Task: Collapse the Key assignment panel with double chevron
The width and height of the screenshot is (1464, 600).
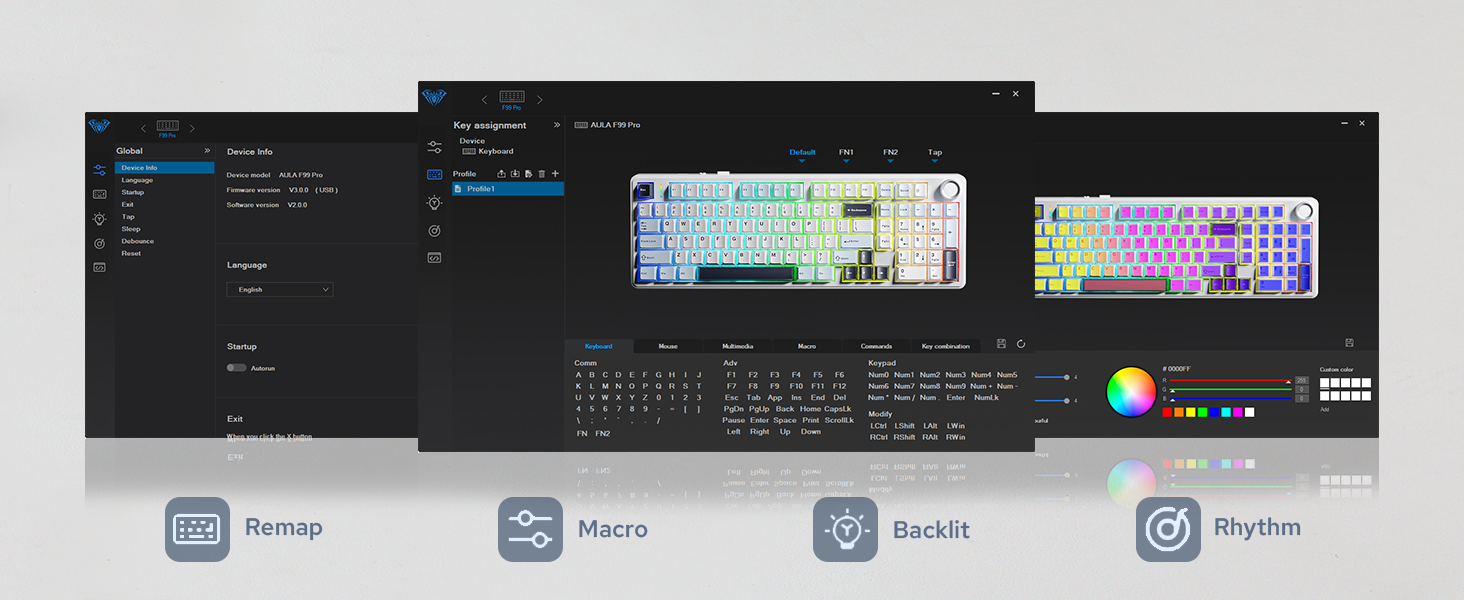Action: click(557, 125)
